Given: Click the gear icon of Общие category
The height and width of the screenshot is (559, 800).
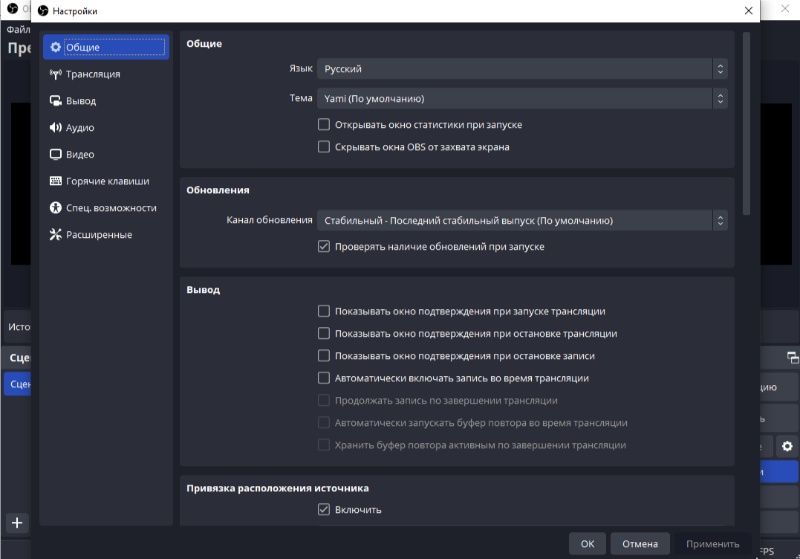Looking at the screenshot, I should (x=56, y=47).
